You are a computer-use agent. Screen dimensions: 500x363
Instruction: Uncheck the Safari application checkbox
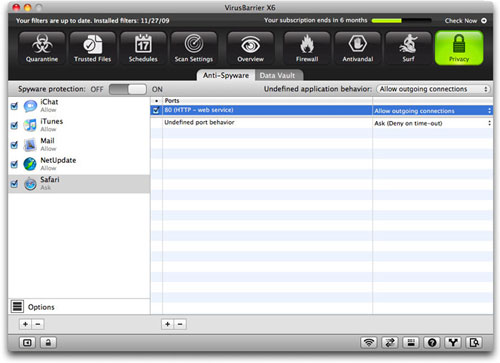(14, 184)
